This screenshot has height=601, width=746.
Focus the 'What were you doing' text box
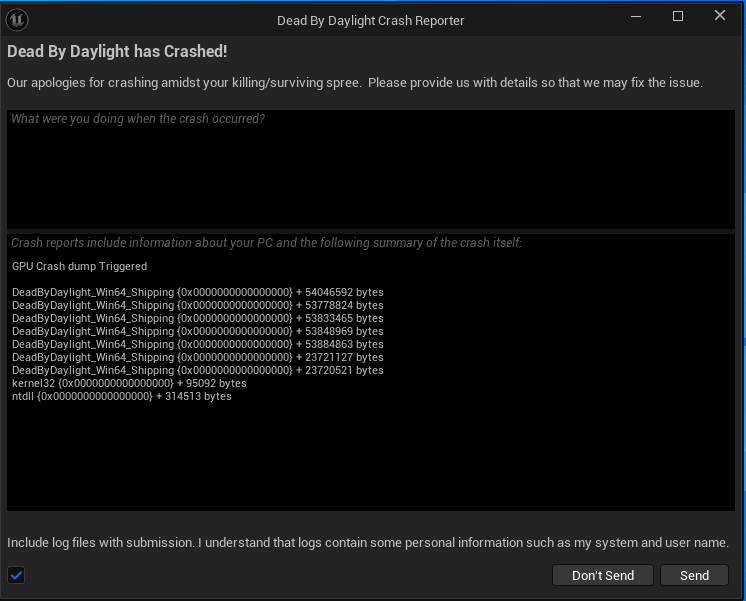371,169
